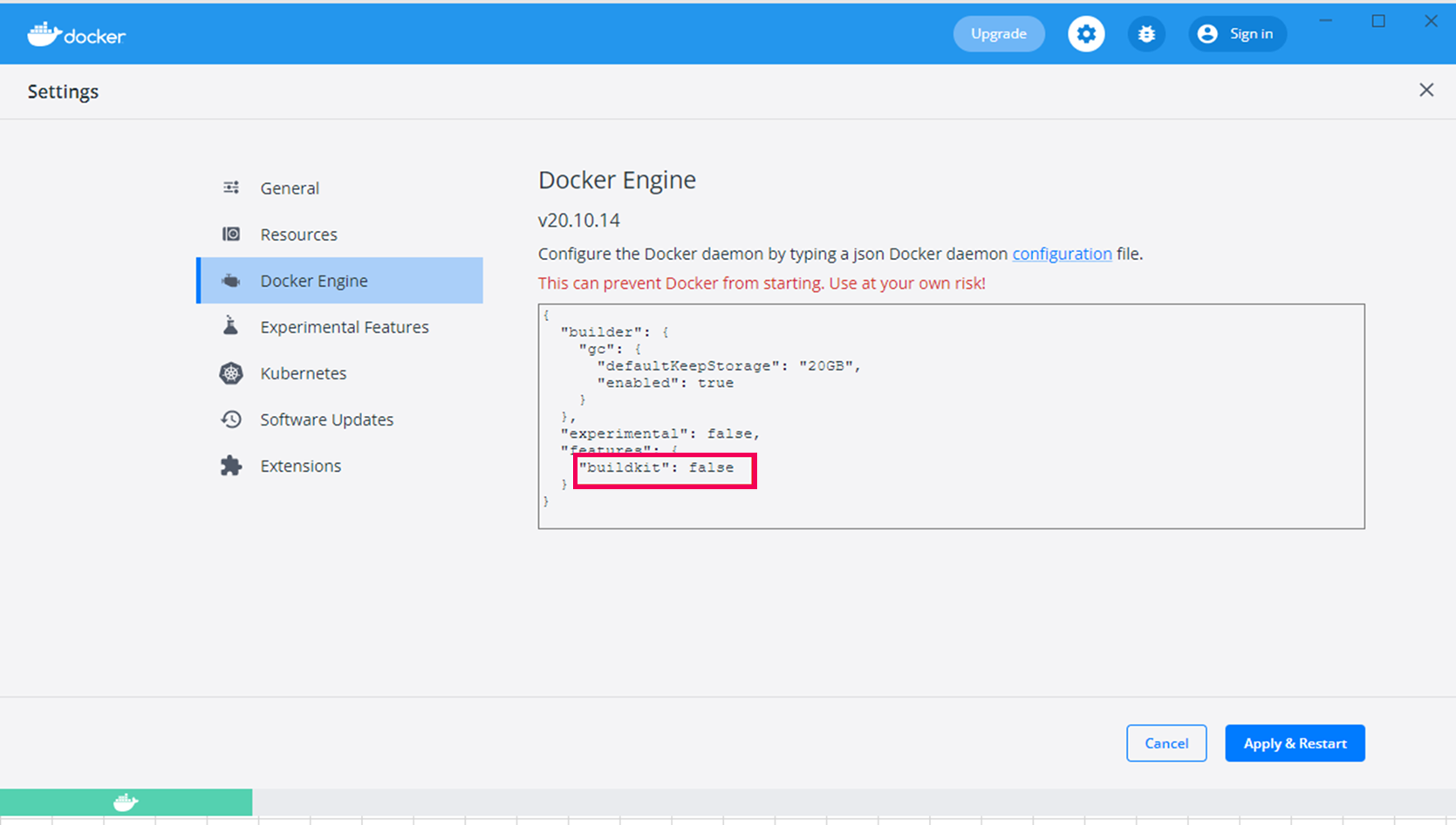Open the daemon configuration link
The width and height of the screenshot is (1456, 825).
pos(1062,254)
